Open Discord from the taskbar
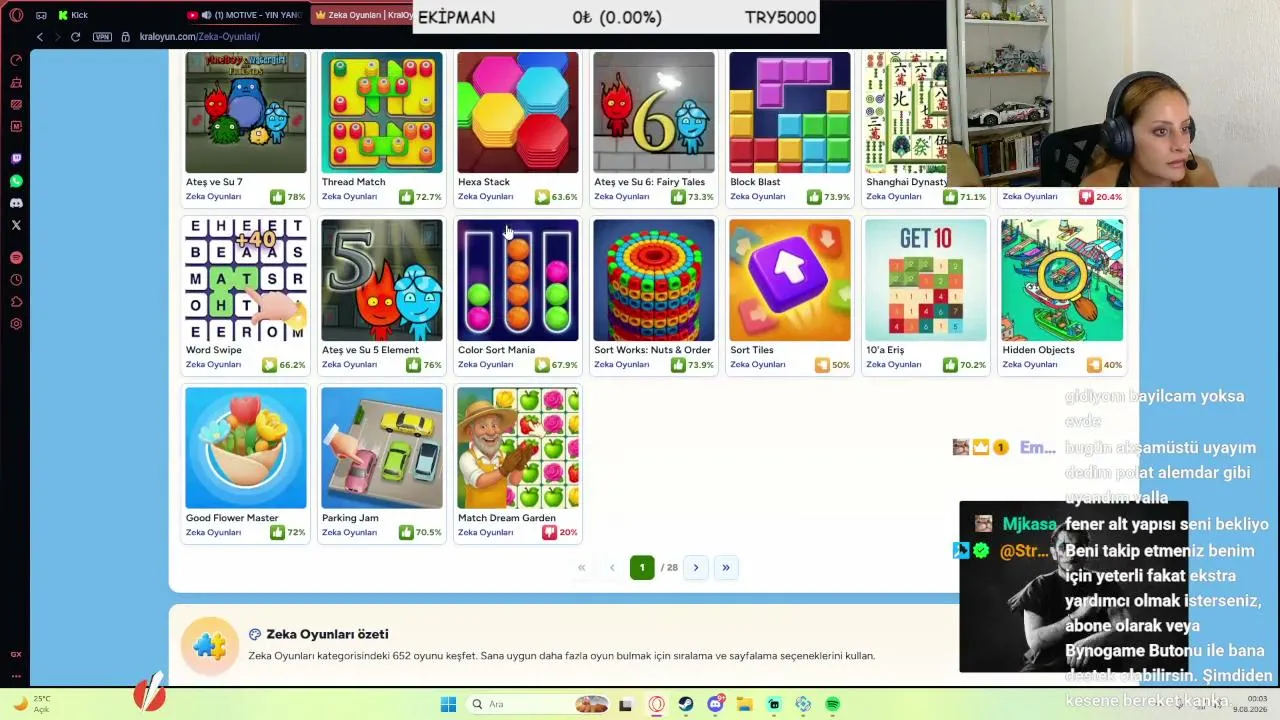Screen dimensions: 1280x720 [716, 704]
